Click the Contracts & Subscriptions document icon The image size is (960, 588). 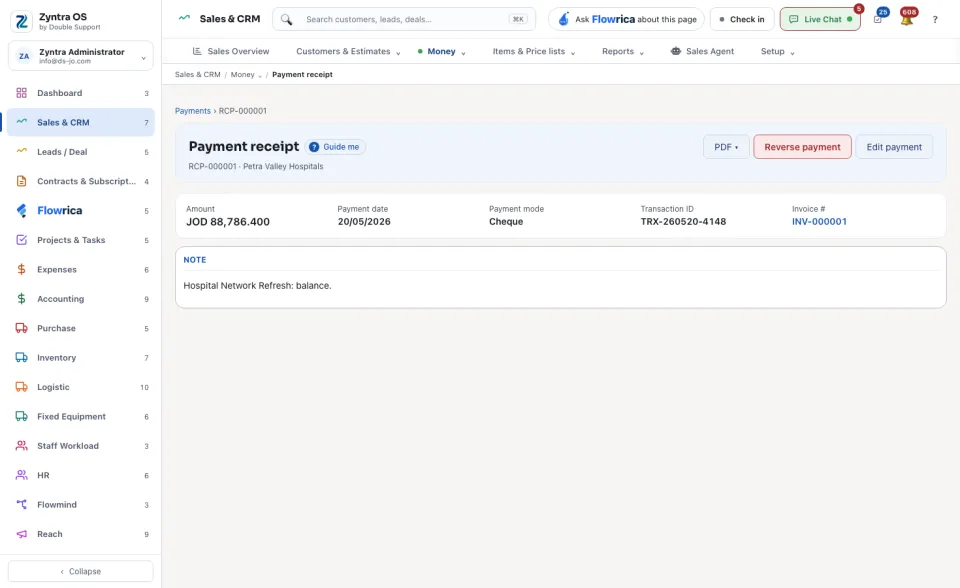21,181
